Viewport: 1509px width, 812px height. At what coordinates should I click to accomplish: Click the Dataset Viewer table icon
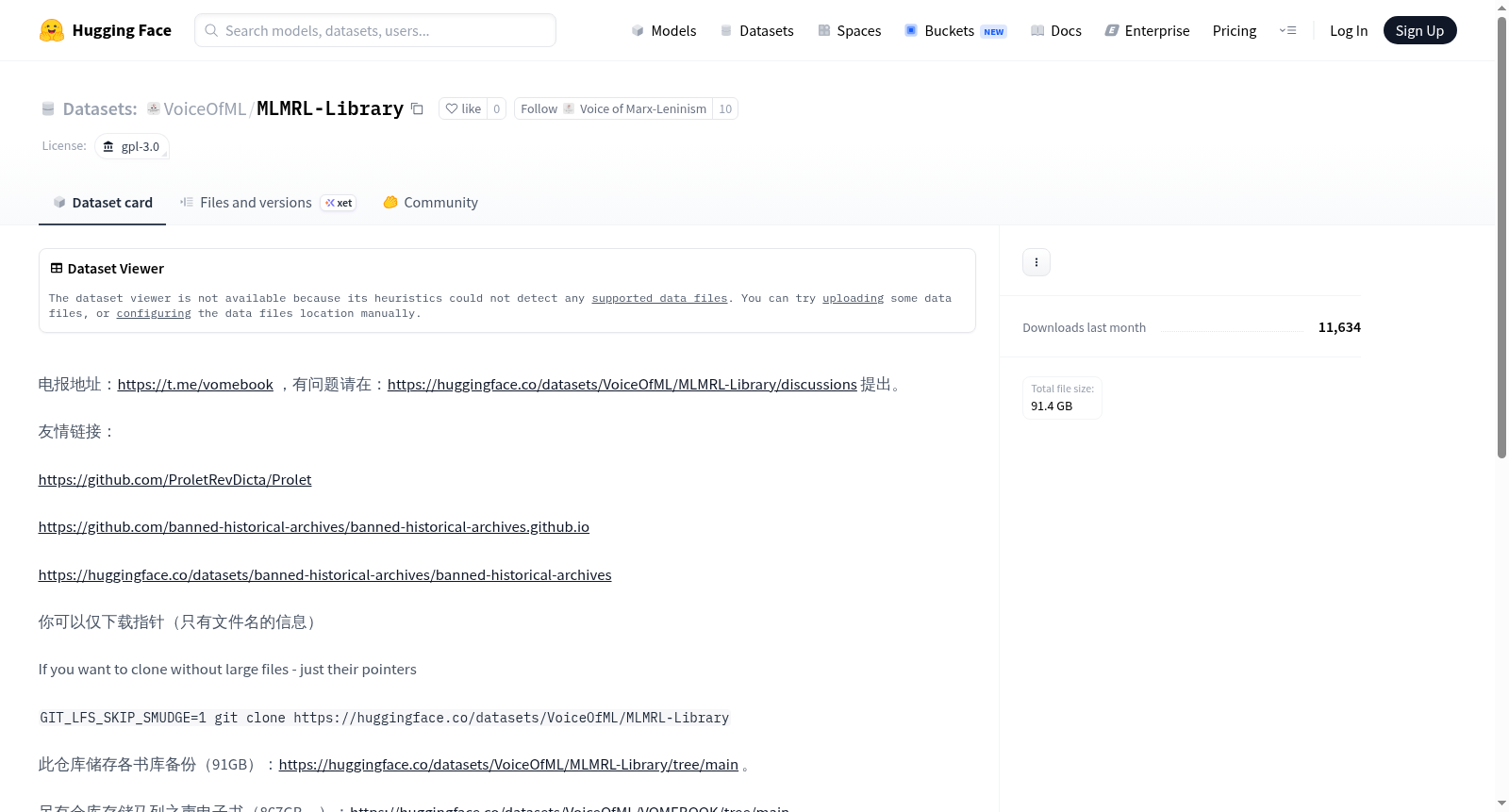point(57,268)
